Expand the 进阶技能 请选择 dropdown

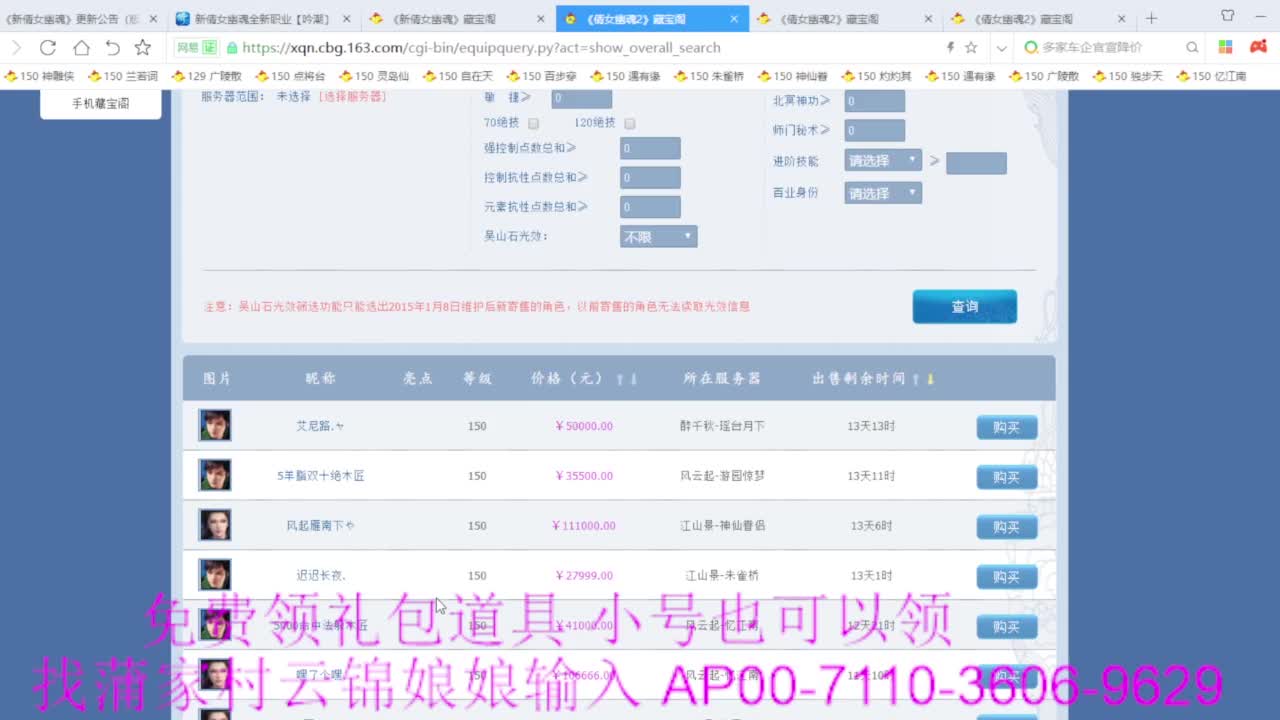[x=882, y=160]
